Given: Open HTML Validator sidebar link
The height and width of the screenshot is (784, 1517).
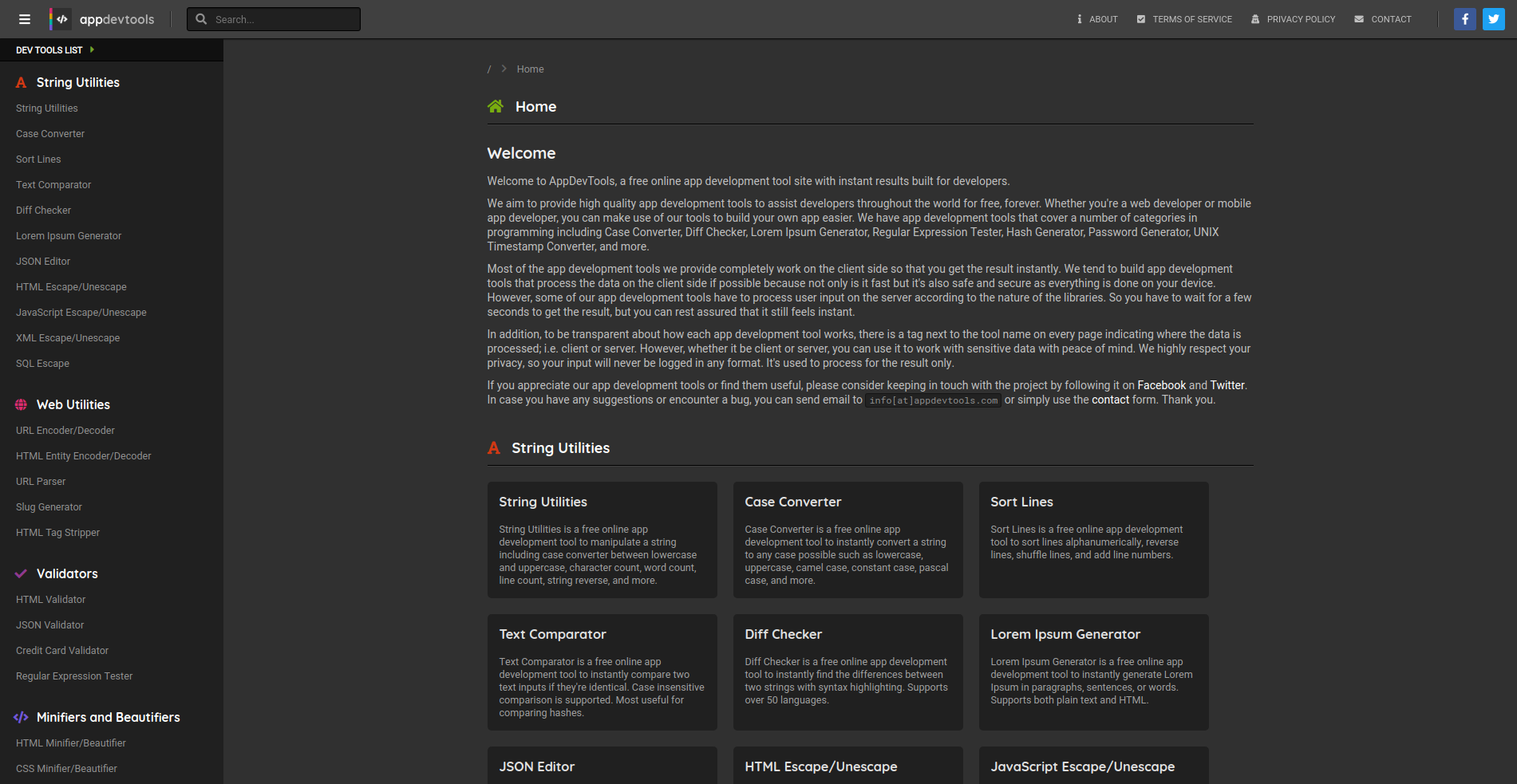Looking at the screenshot, I should (51, 600).
